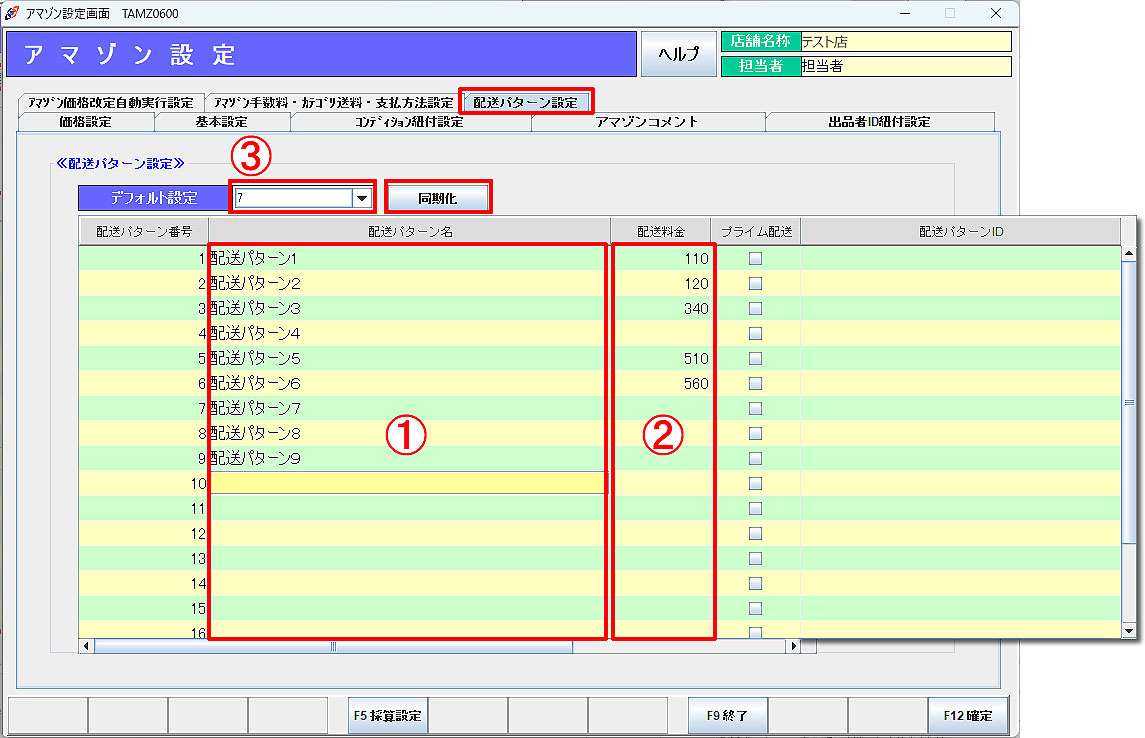Viewport: 1145px width, 738px height.
Task: Toggle プライム配送 checkbox for pattern 3
Action: [x=756, y=308]
